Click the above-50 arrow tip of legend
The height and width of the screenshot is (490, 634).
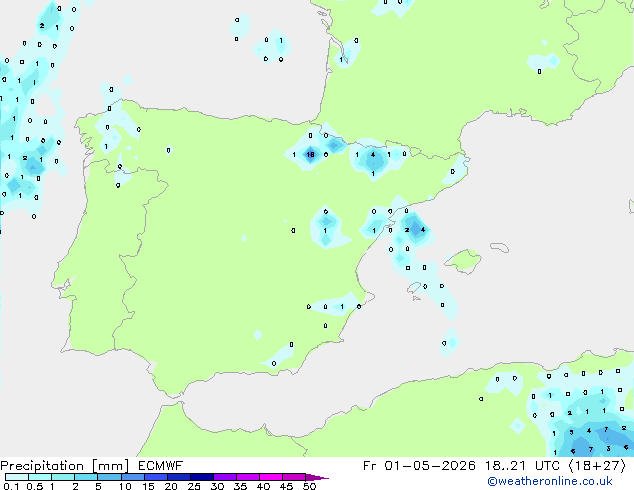(317, 477)
